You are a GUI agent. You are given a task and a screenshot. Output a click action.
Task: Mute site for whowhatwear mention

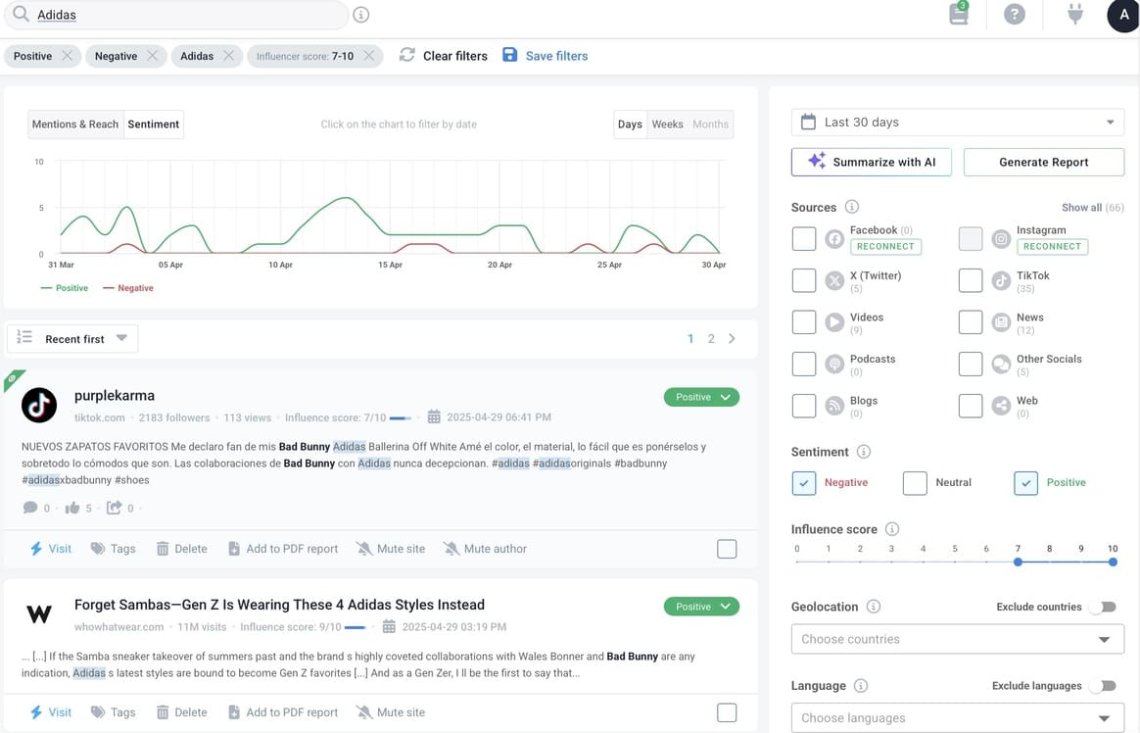390,713
